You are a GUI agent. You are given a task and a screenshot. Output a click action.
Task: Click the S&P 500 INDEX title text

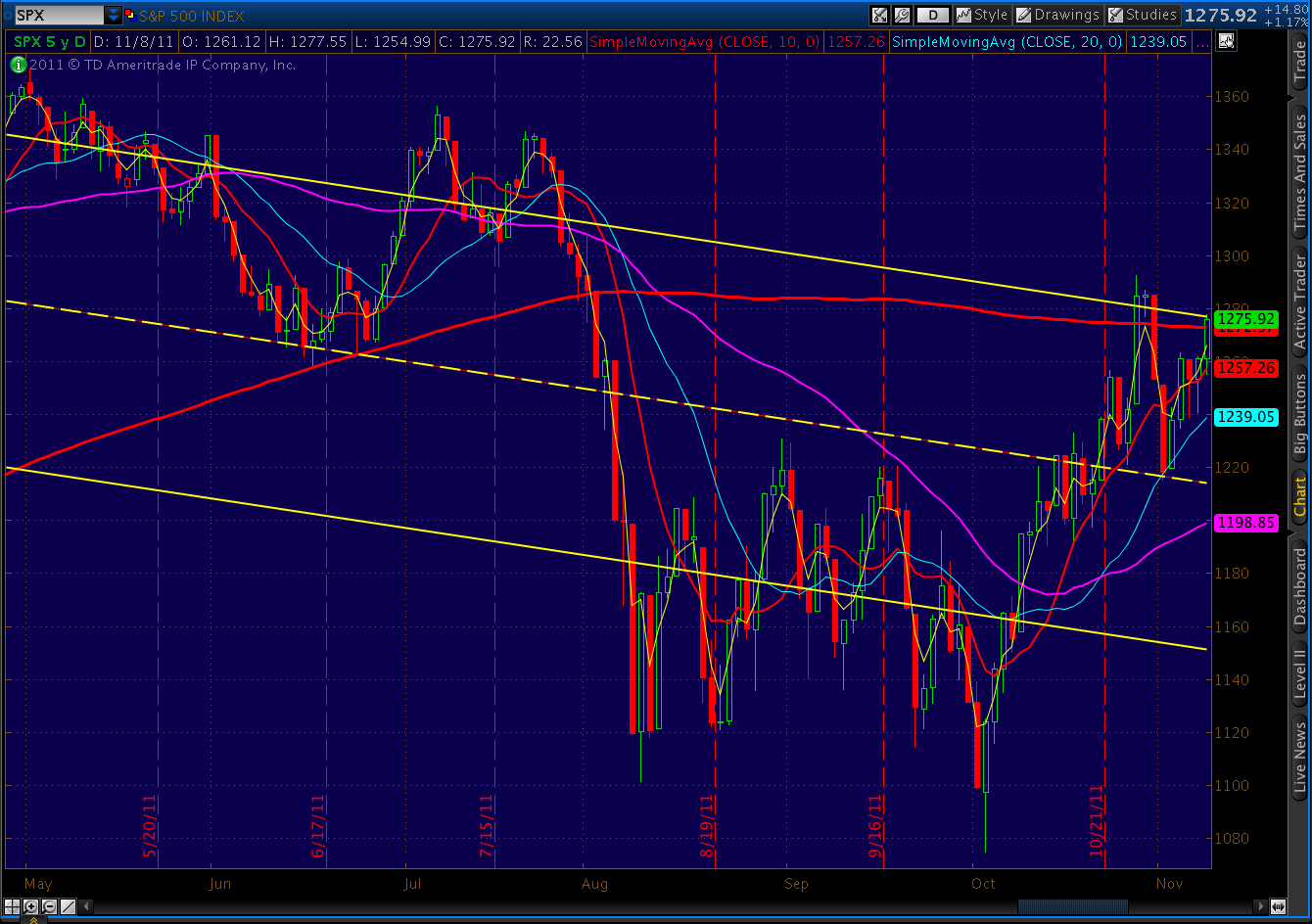[x=192, y=16]
